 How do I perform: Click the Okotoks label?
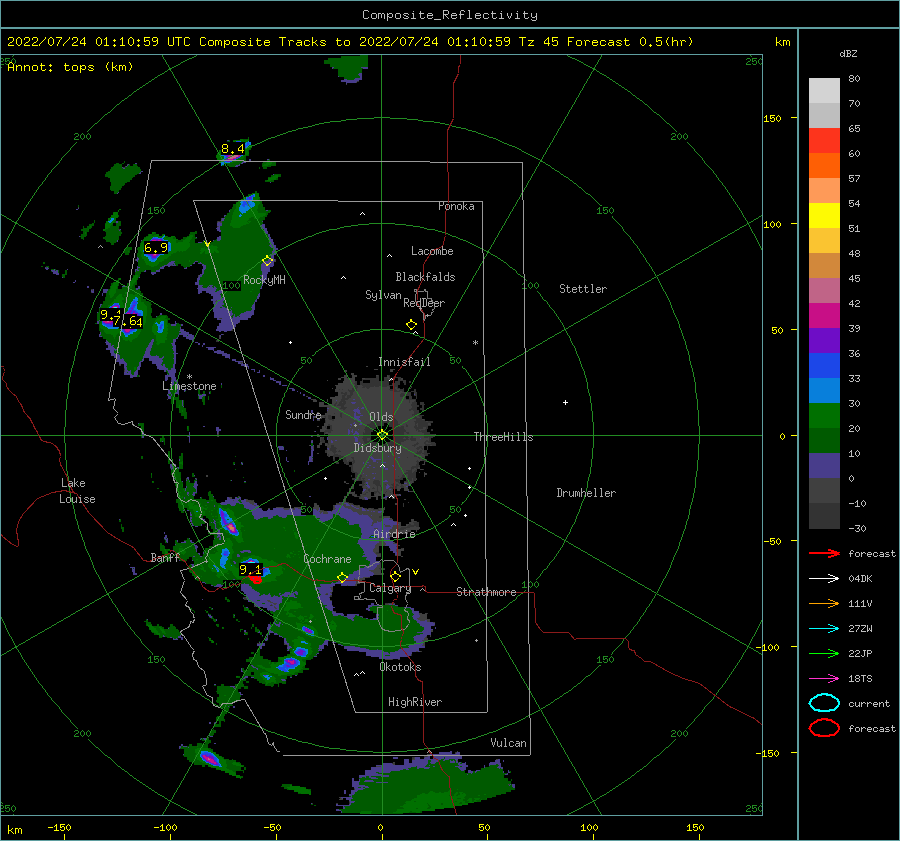400,667
